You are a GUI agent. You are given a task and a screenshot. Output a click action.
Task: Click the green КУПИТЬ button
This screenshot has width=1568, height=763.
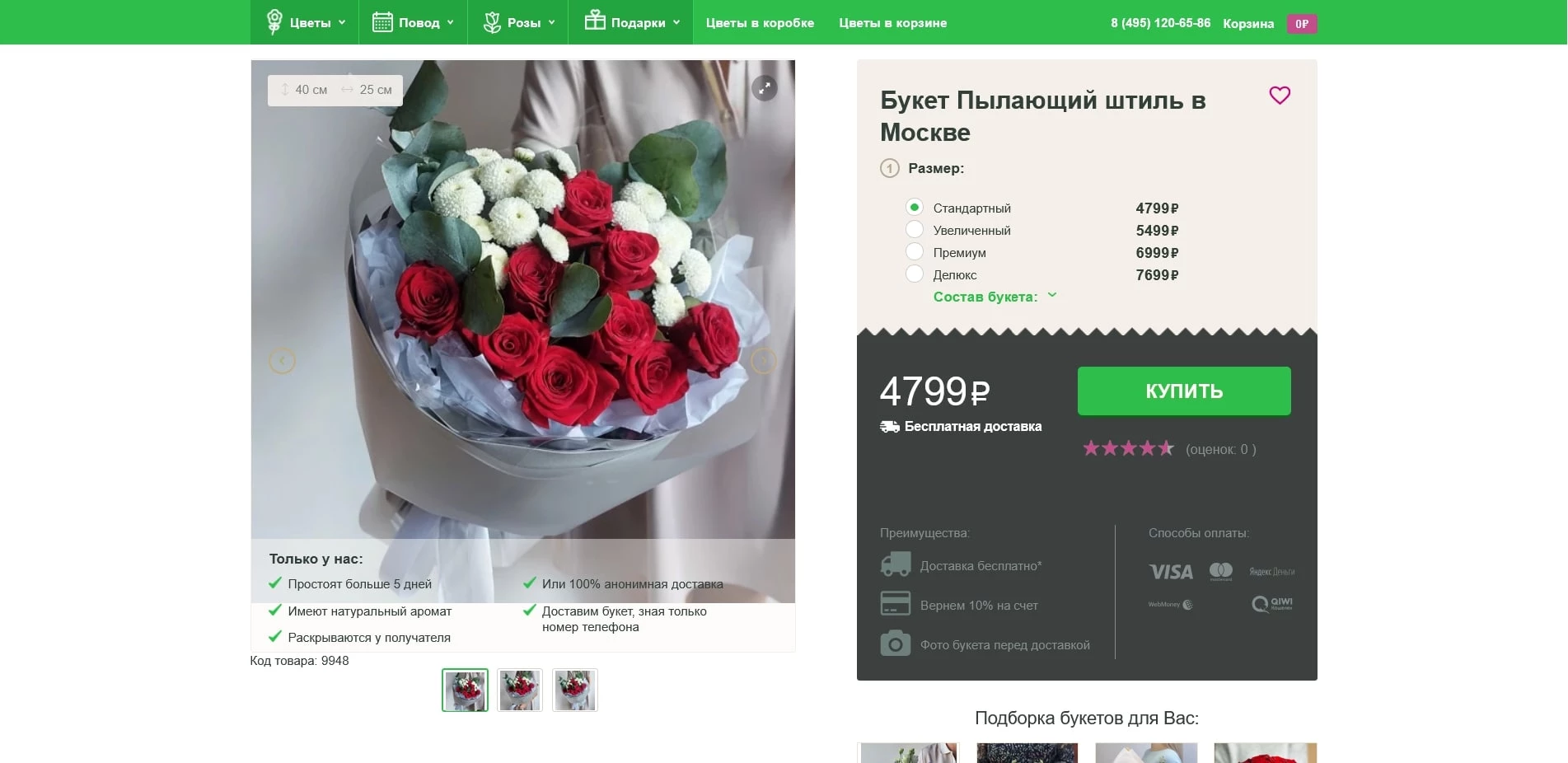tap(1184, 391)
